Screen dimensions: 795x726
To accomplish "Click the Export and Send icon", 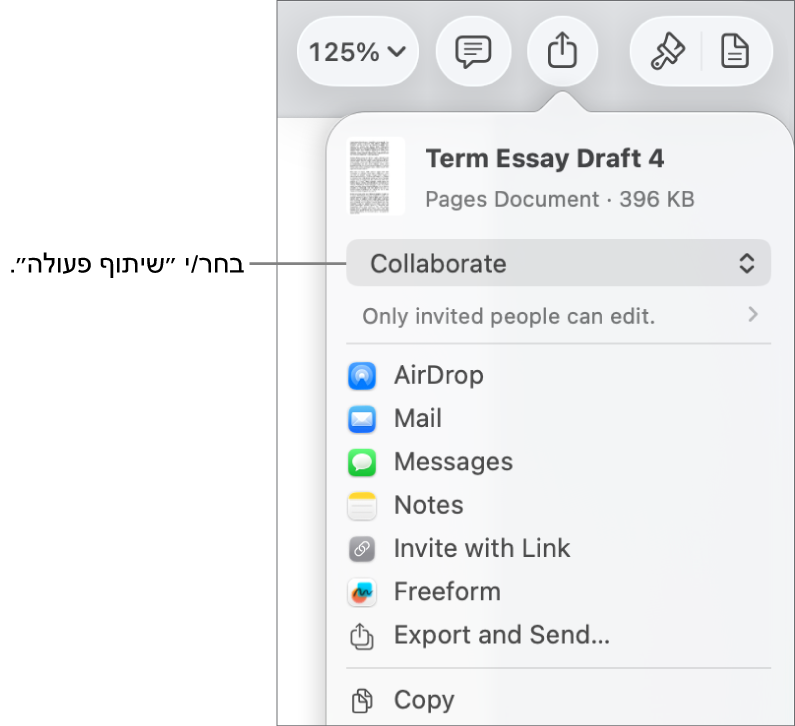I will point(362,636).
